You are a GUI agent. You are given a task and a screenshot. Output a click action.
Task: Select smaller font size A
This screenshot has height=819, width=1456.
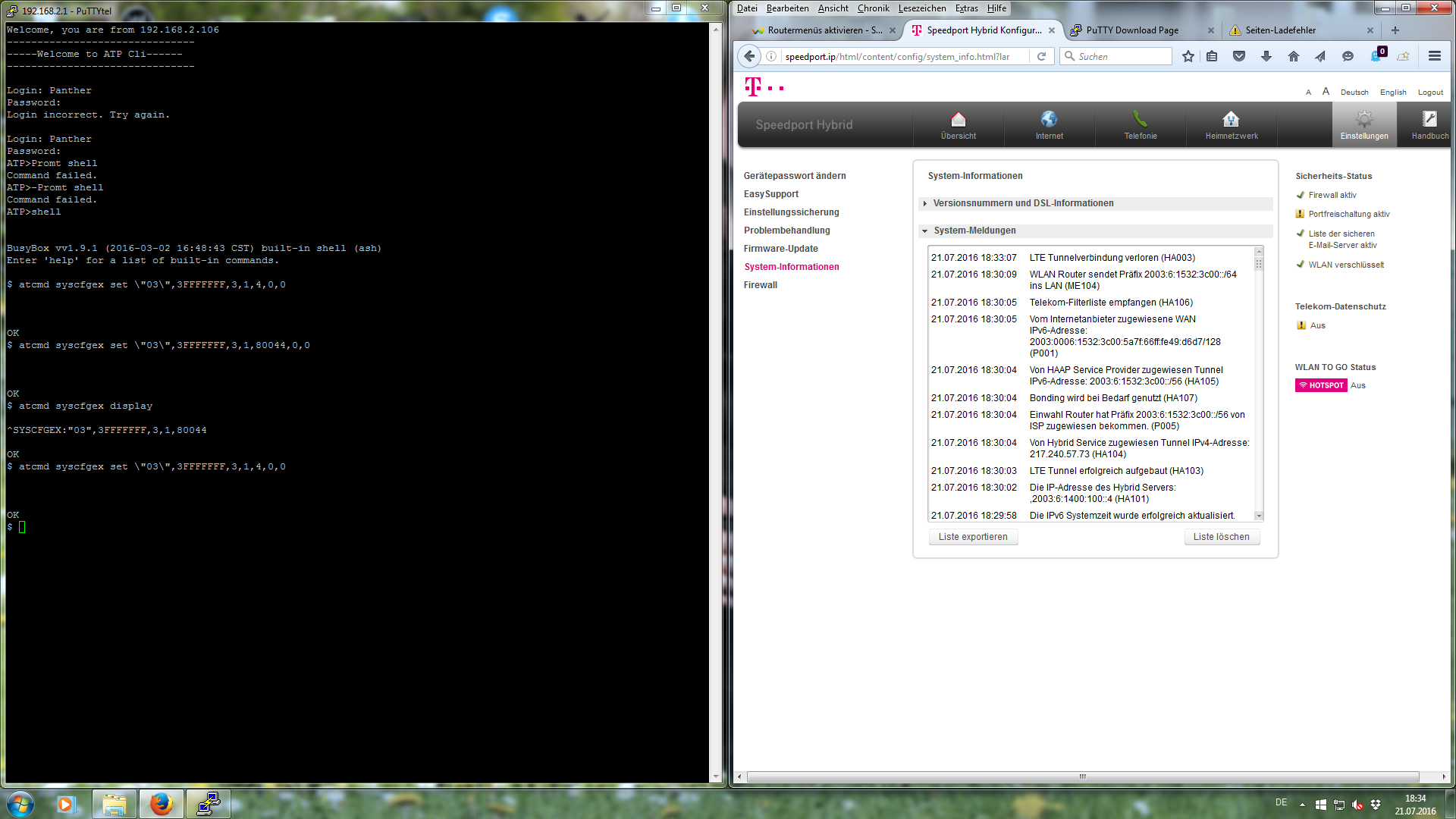coord(1308,93)
